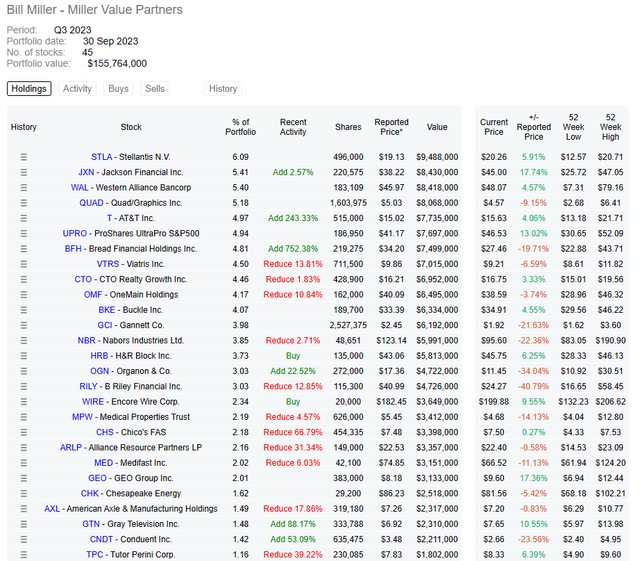640x561 pixels.
Task: Open the WAL ticker link
Action: [x=79, y=187]
